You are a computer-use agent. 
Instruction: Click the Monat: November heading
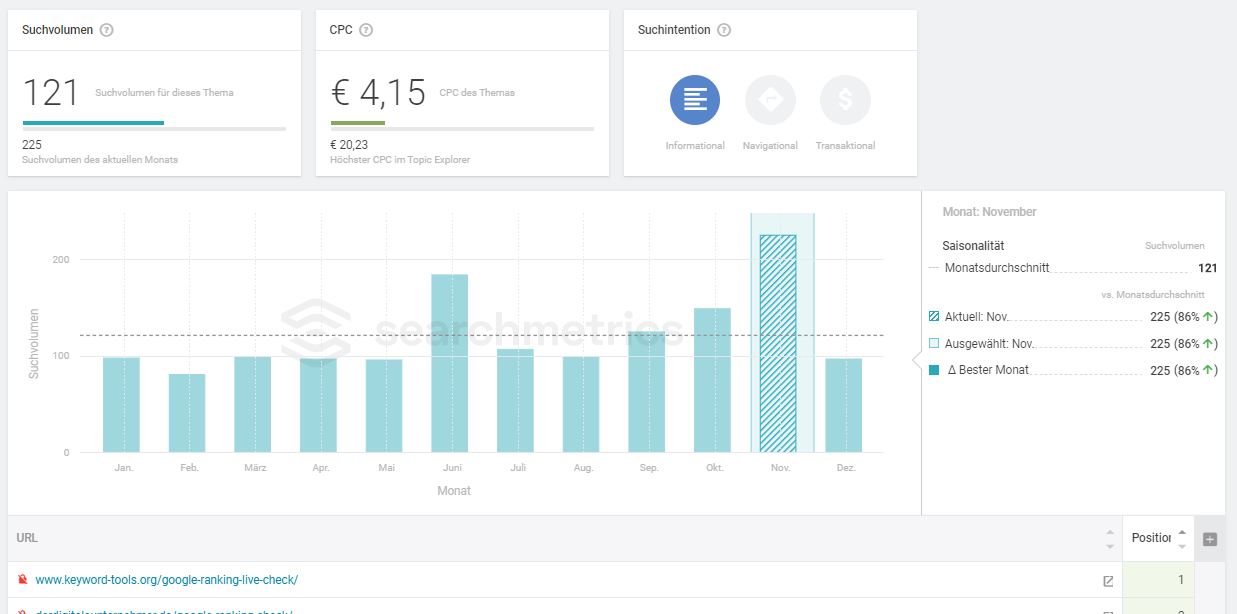pyautogui.click(x=990, y=212)
